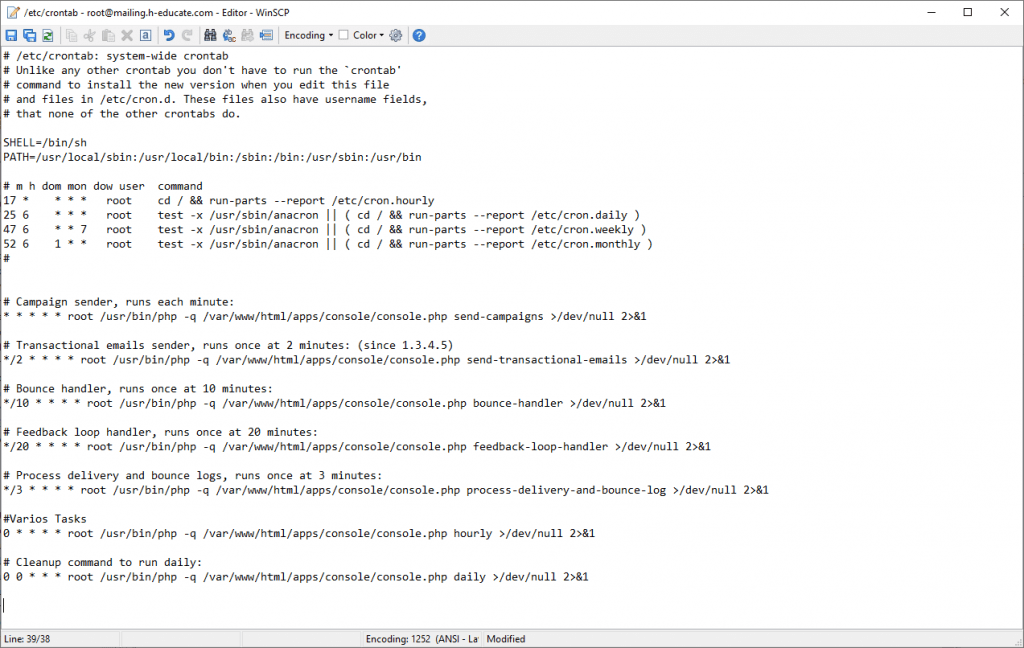Reload the file from server

point(48,35)
